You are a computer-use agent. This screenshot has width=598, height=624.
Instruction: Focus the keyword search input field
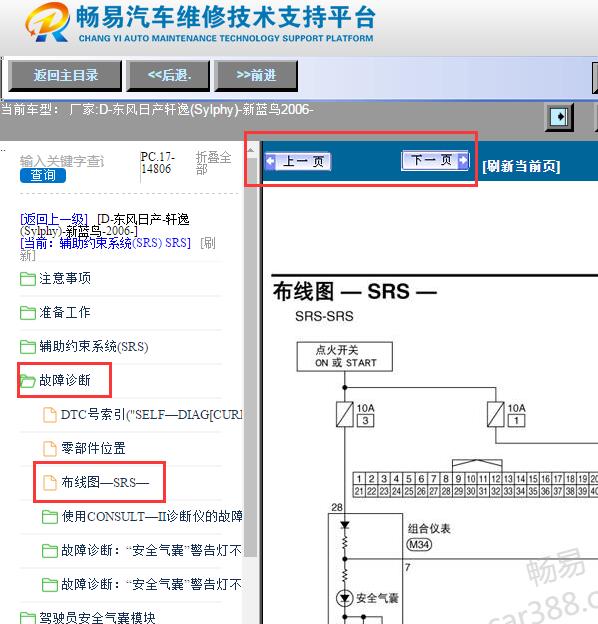pos(62,161)
